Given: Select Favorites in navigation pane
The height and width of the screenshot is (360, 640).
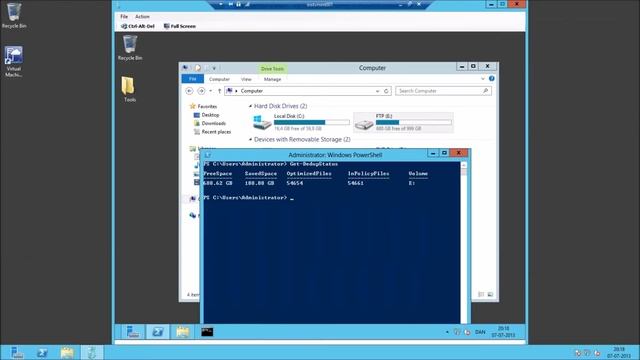Looking at the screenshot, I should pyautogui.click(x=207, y=107).
